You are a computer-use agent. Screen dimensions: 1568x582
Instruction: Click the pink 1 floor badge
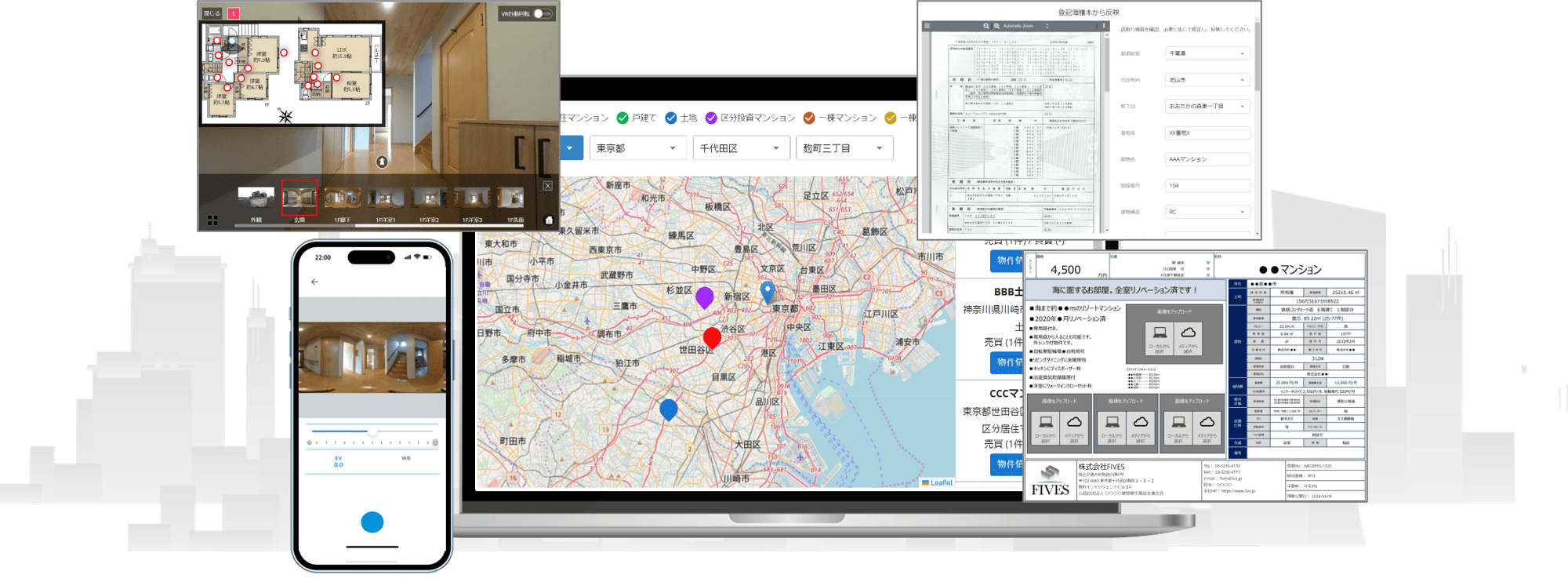pos(234,13)
